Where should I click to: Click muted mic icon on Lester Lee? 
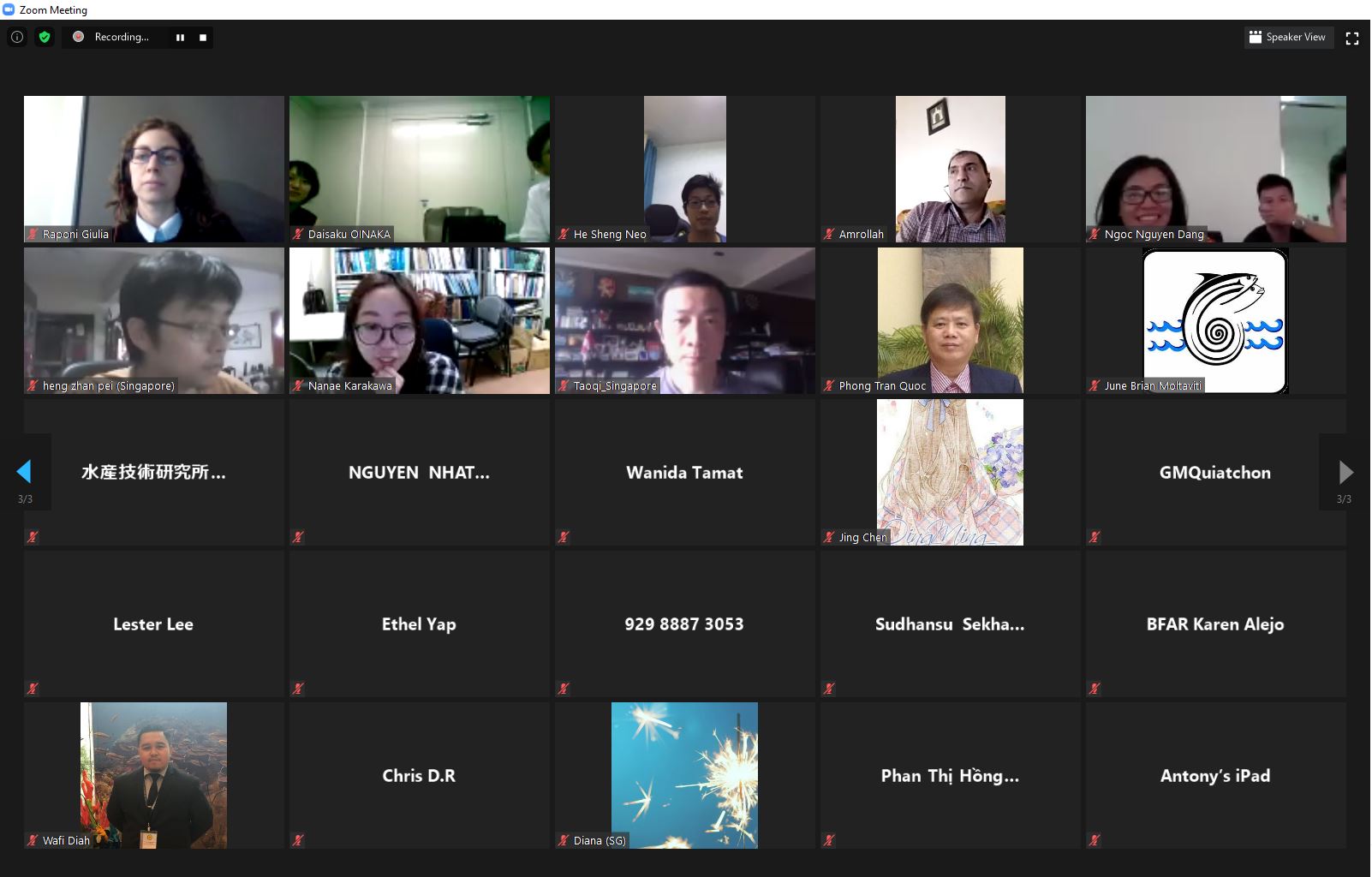tap(33, 689)
